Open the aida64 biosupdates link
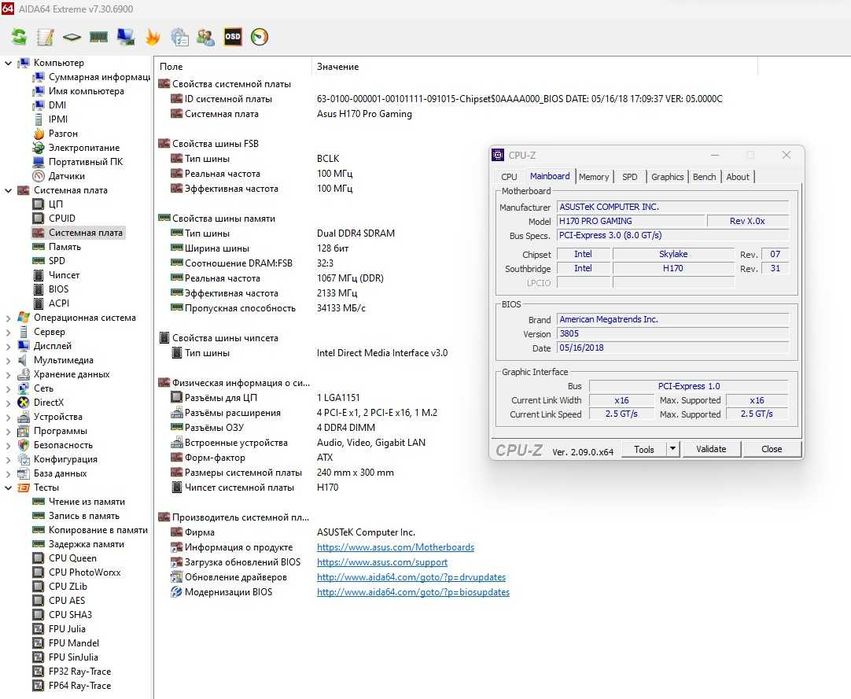The width and height of the screenshot is (851, 699). [x=413, y=592]
